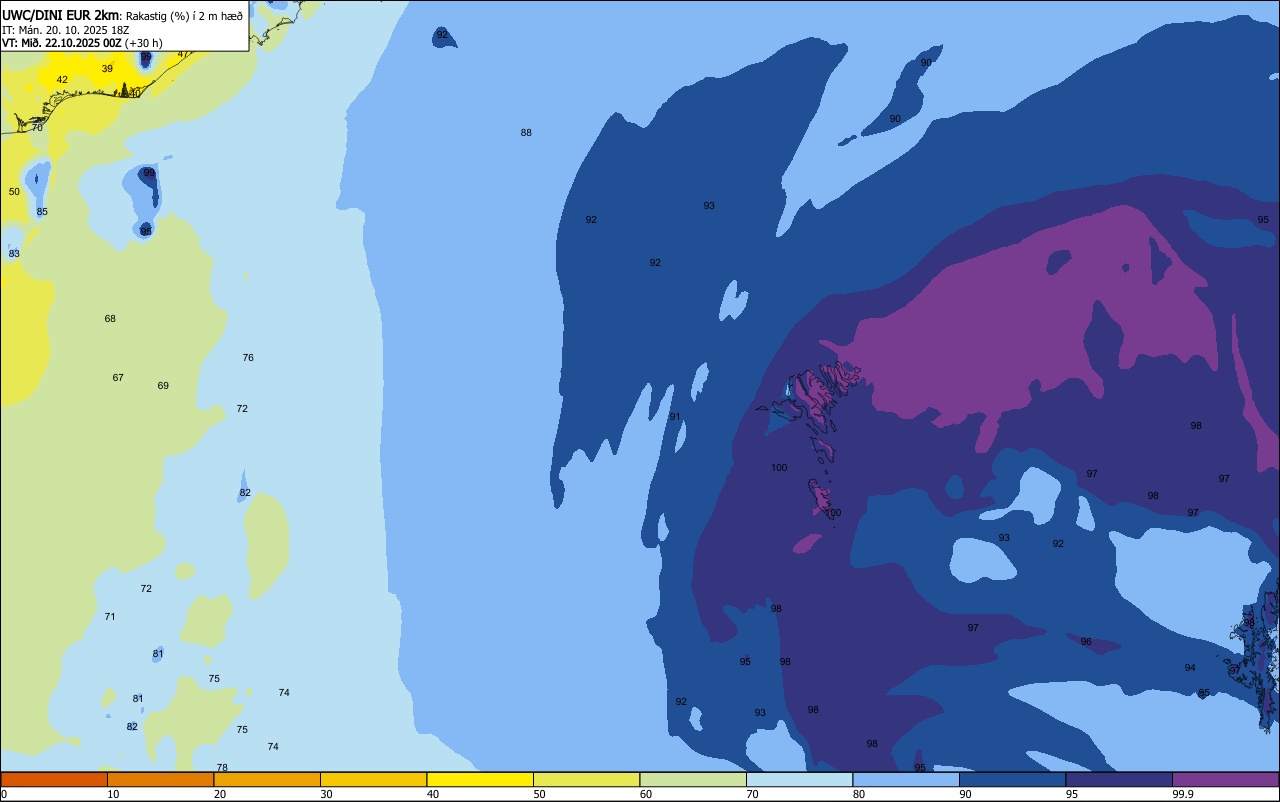Click the purple legend swatch above 99.9
The height and width of the screenshot is (802, 1280).
pyautogui.click(x=1225, y=779)
